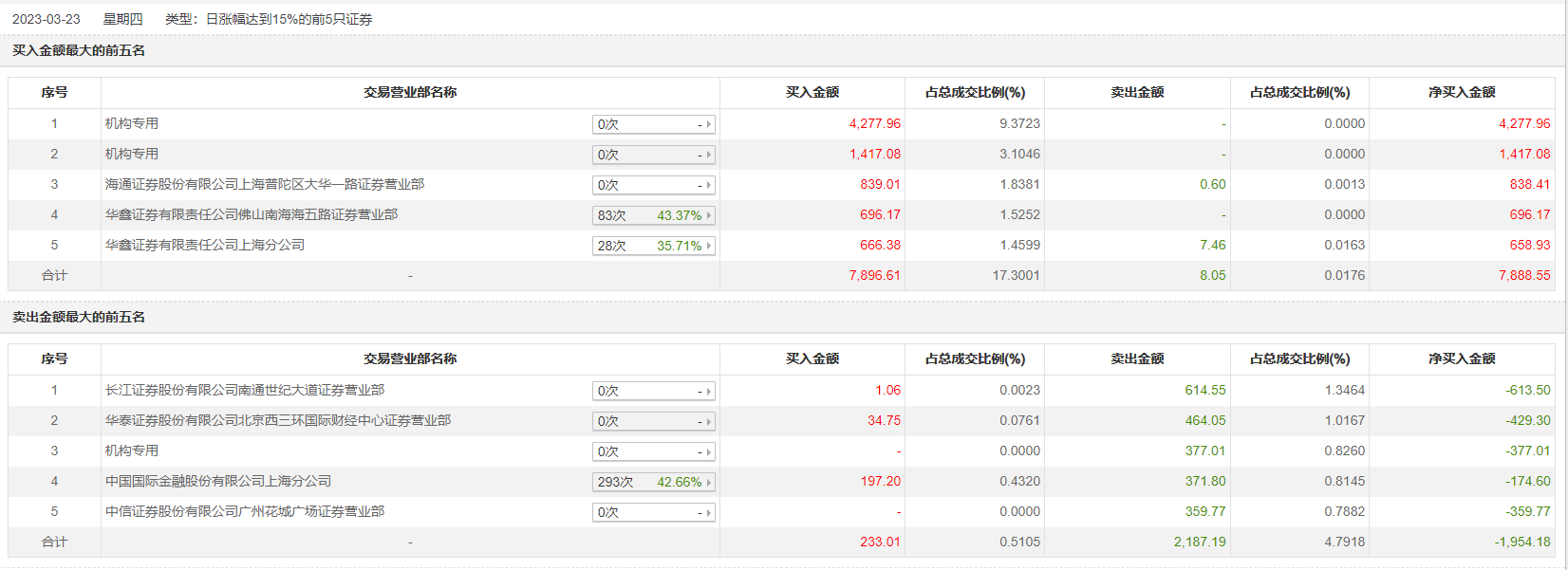Expand the 28次 35.71% dropdown
Screen dimensions: 1568x570
coord(653,246)
